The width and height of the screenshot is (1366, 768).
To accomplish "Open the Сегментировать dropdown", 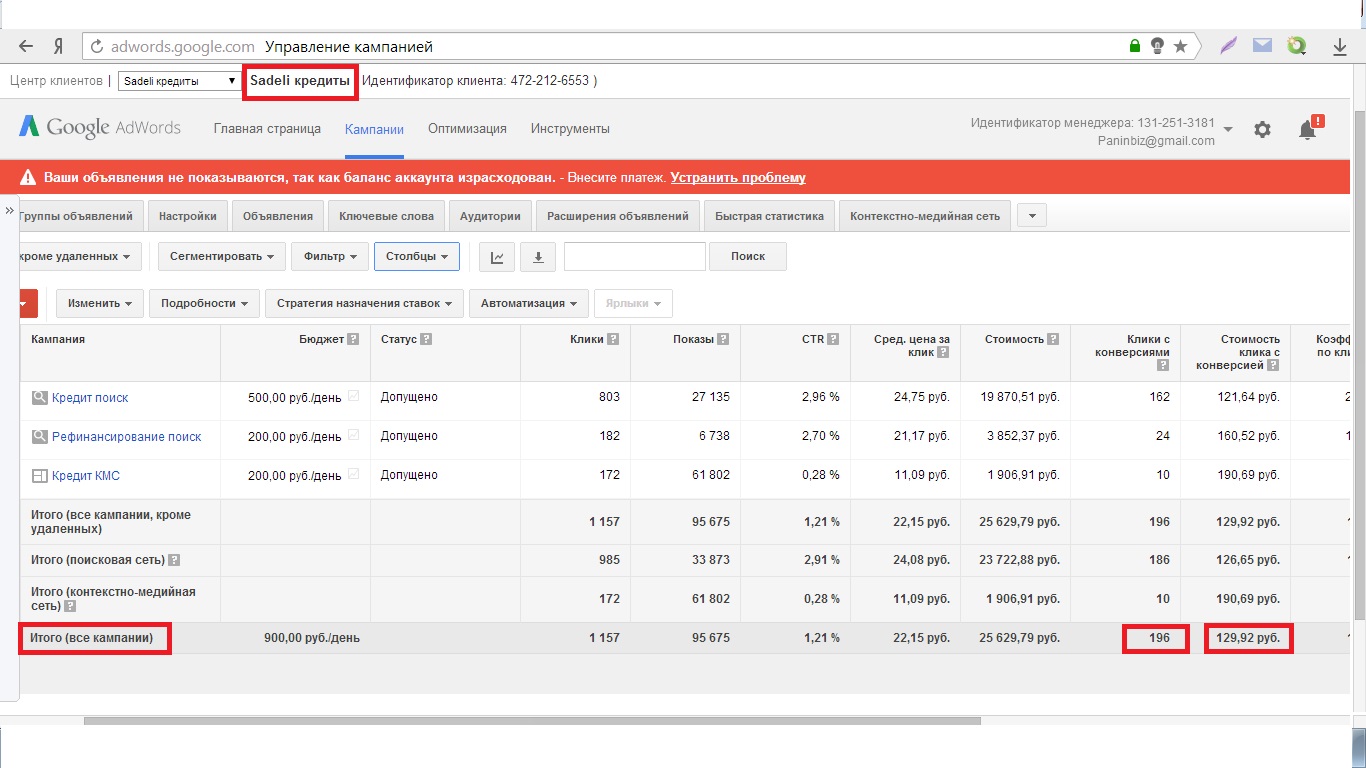I will click(222, 256).
